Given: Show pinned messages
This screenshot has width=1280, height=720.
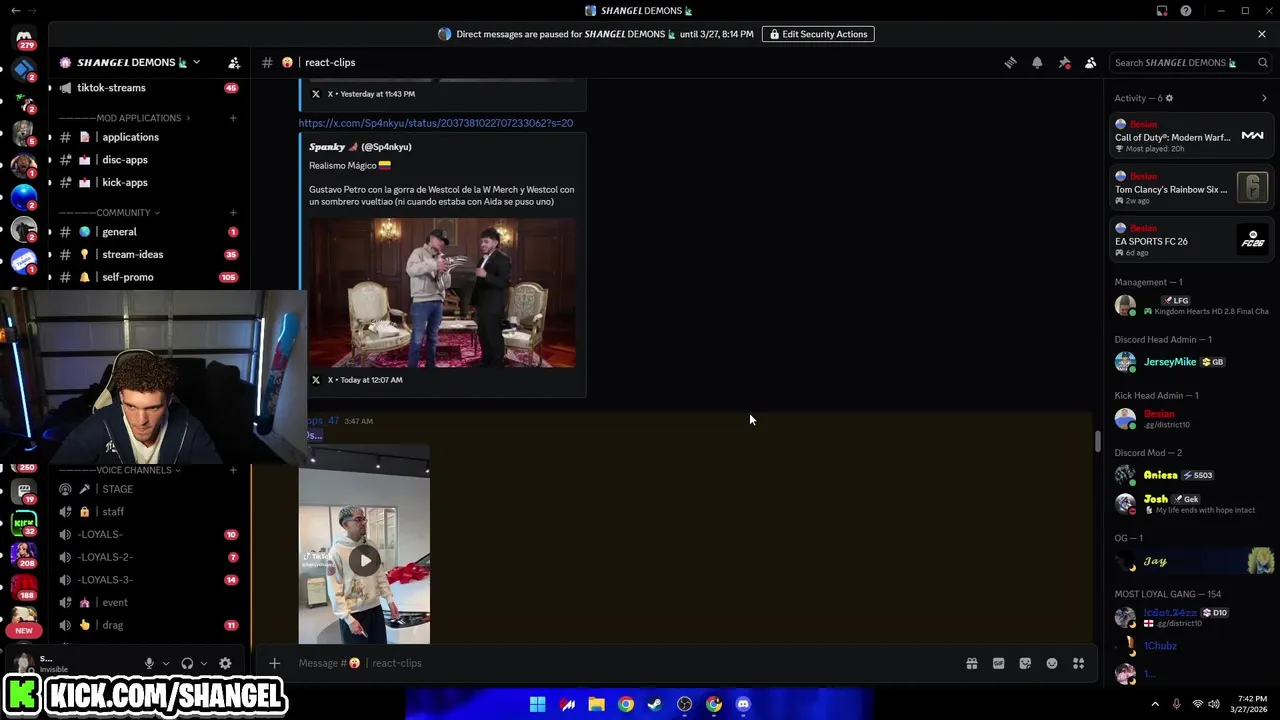Looking at the screenshot, I should [x=1064, y=62].
